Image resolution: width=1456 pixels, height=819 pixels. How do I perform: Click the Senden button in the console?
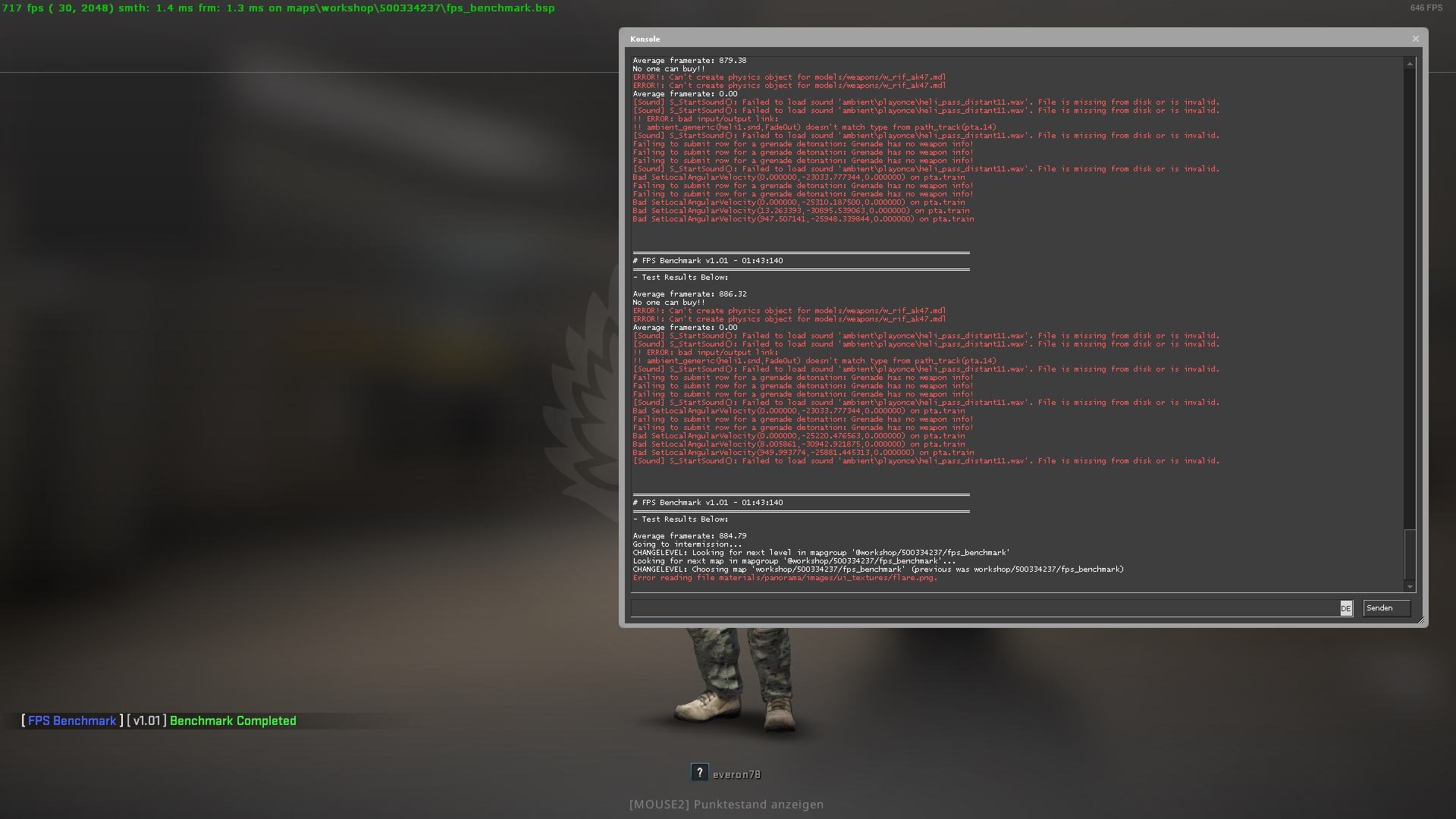coord(1386,608)
